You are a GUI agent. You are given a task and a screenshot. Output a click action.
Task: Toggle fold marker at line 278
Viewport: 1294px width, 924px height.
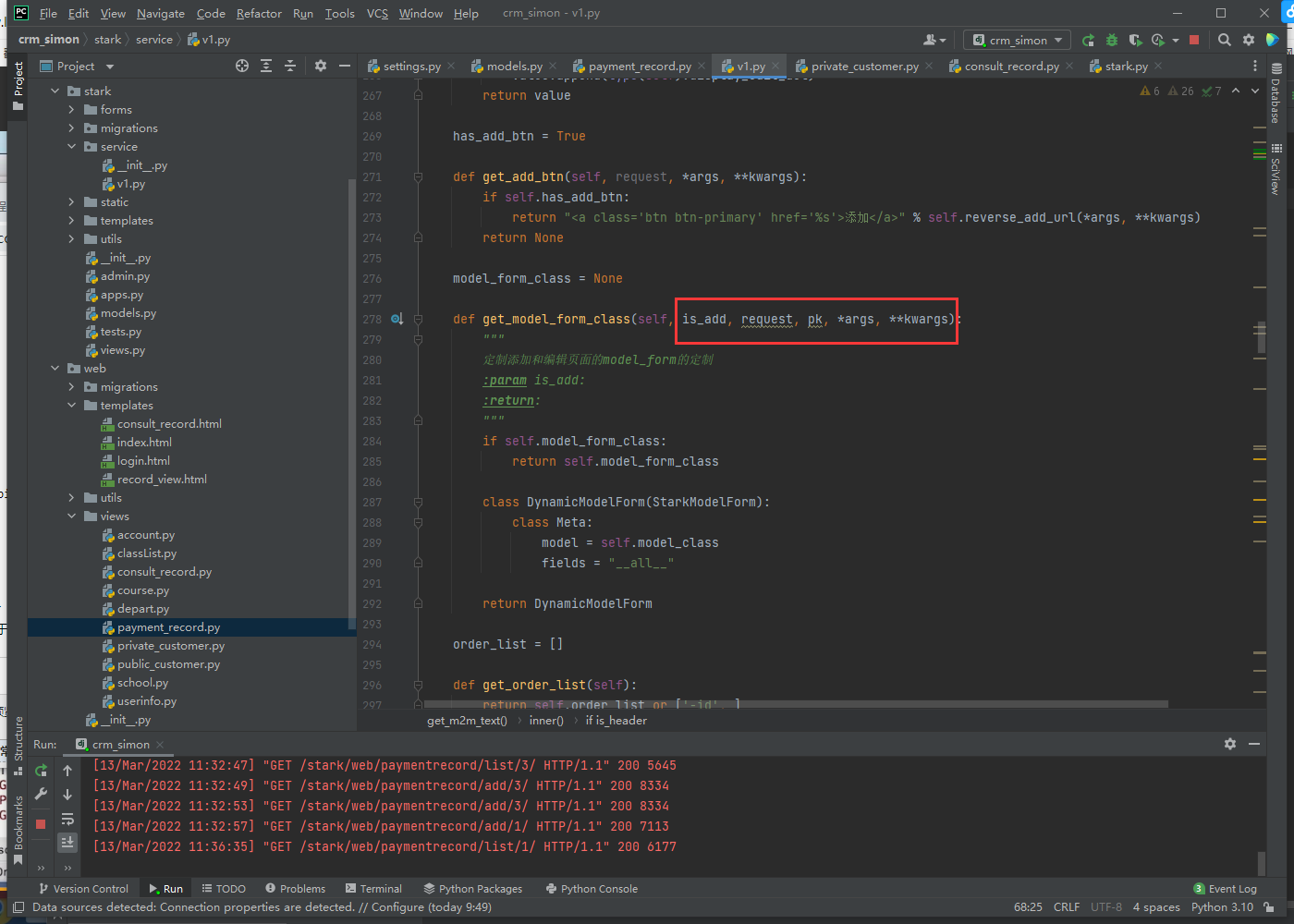tap(419, 319)
